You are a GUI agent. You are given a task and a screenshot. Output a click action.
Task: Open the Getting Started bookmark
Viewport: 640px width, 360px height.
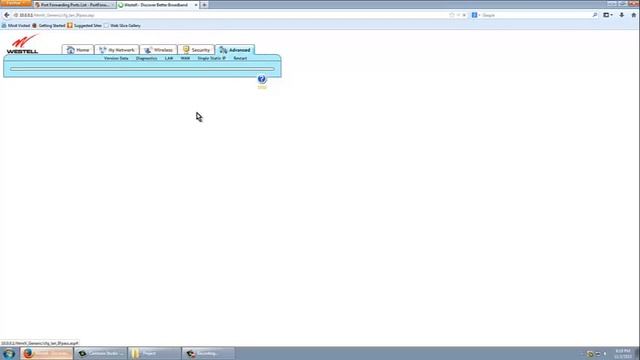(49, 25)
